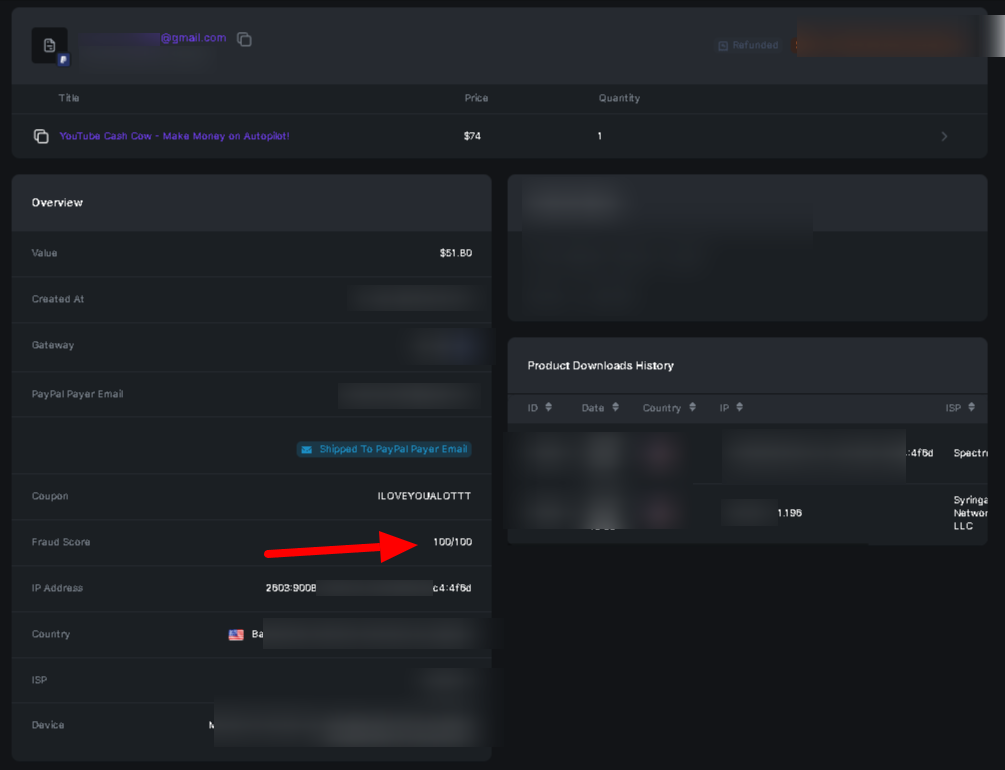Click the IP Address label

coord(57,588)
